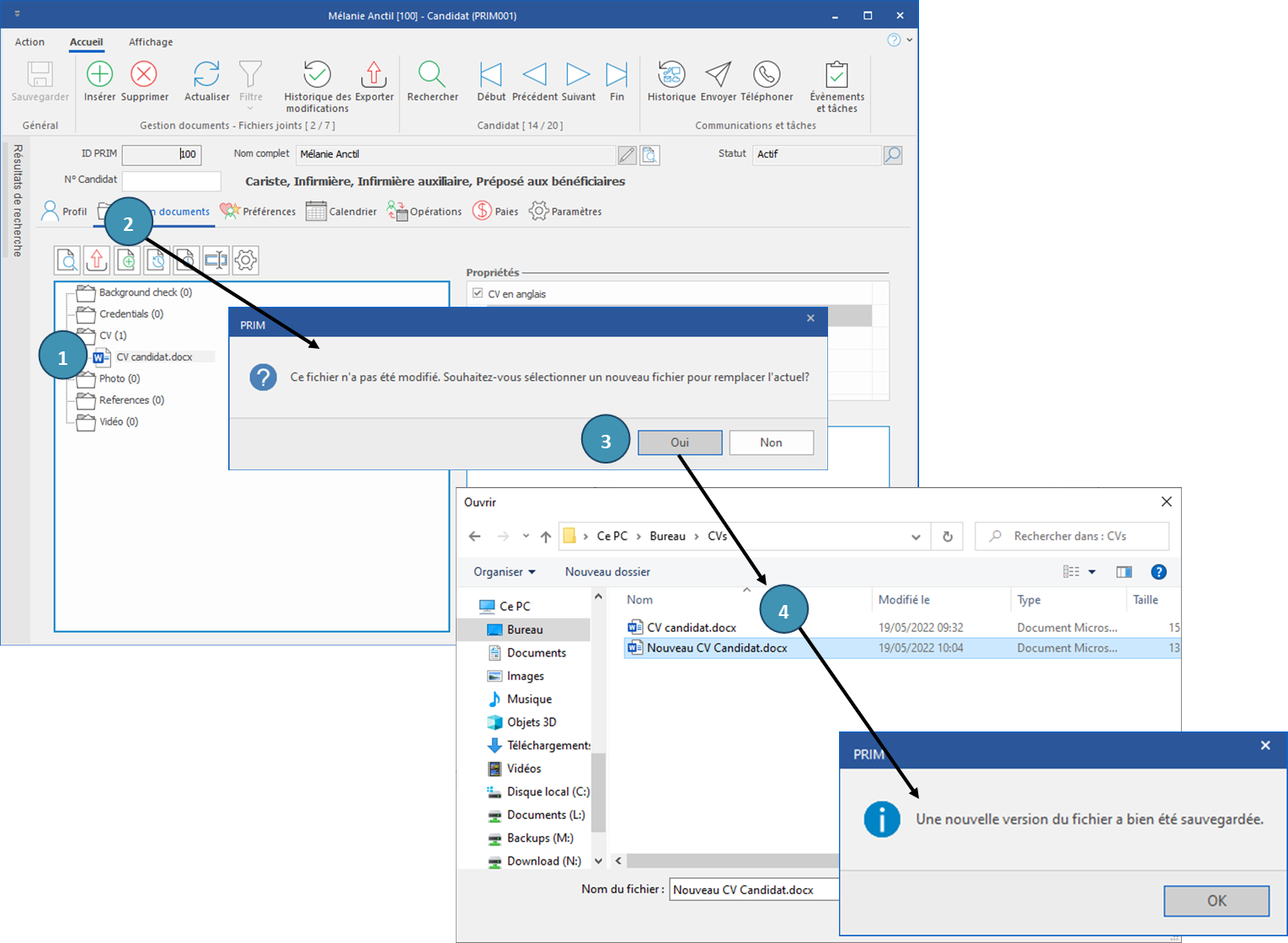Viewport: 1288px width, 943px height.
Task: Refresh using the Actualiser icon
Action: tap(206, 75)
